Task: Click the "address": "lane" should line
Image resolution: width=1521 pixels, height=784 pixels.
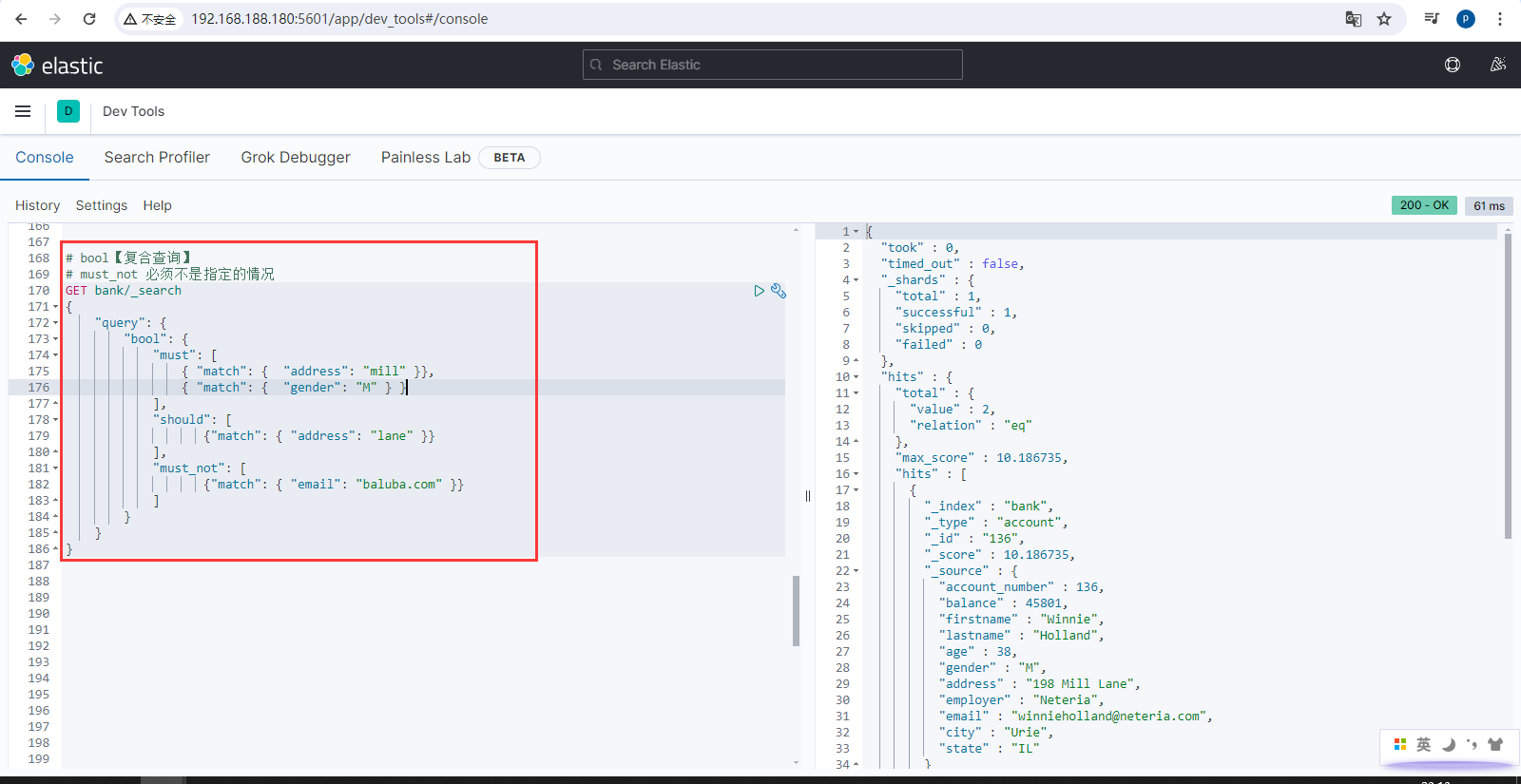Action: click(x=318, y=436)
